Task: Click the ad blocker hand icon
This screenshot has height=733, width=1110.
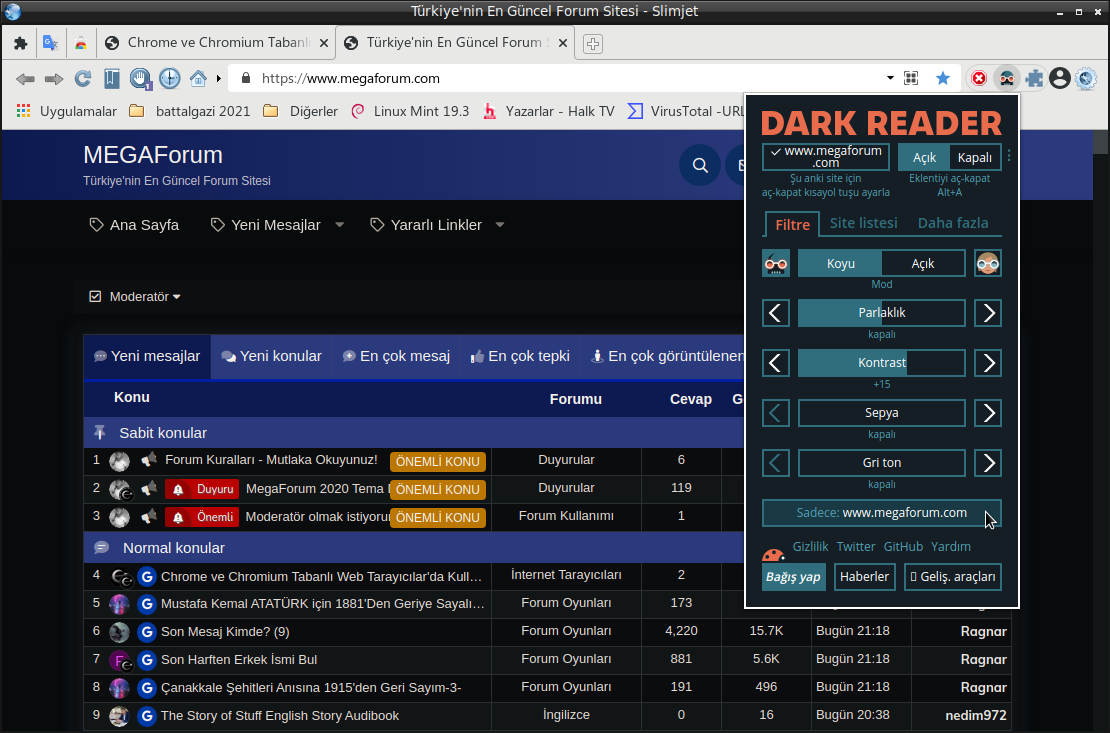Action: (140, 79)
